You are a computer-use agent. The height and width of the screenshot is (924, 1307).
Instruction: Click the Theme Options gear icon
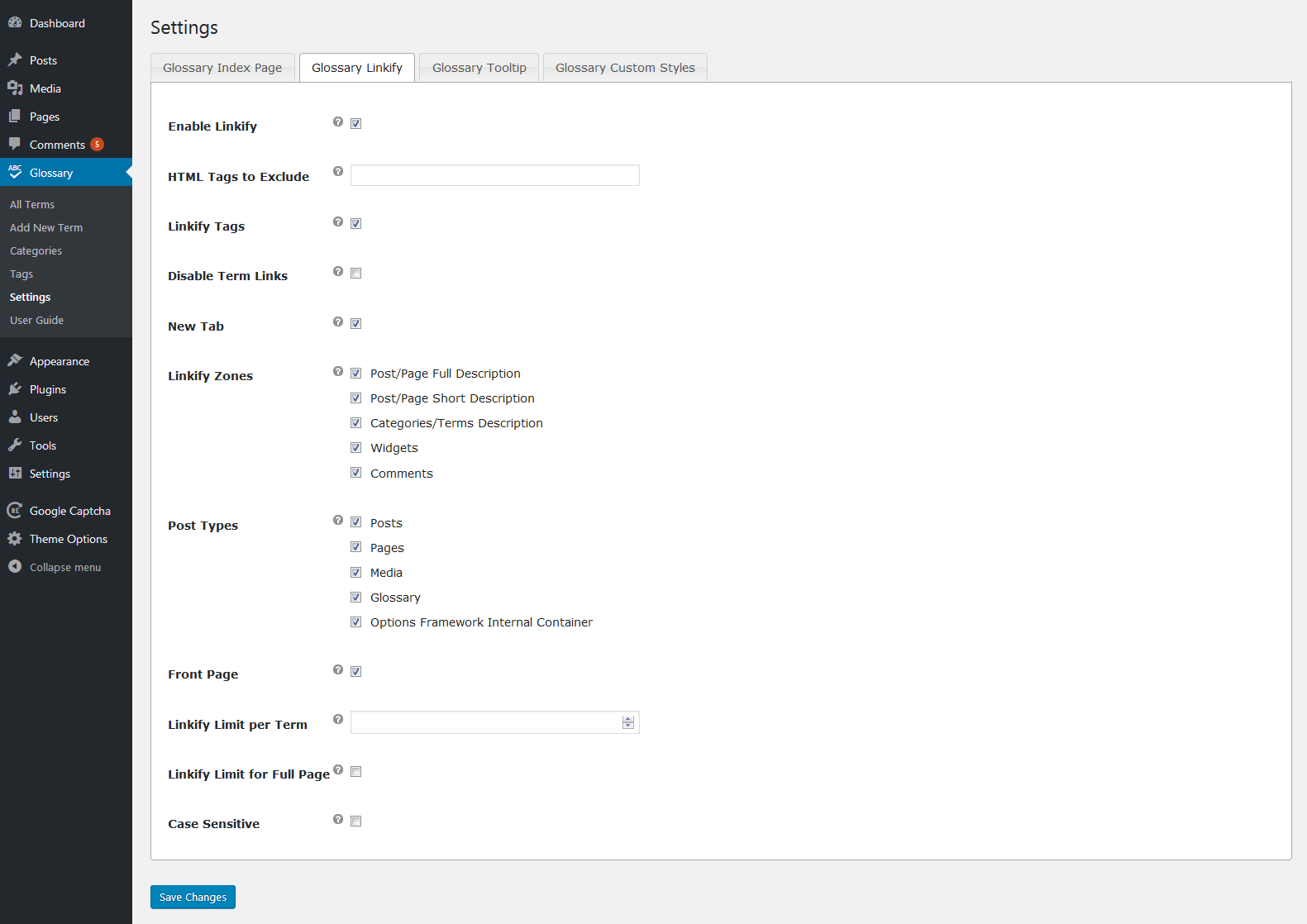click(15, 539)
